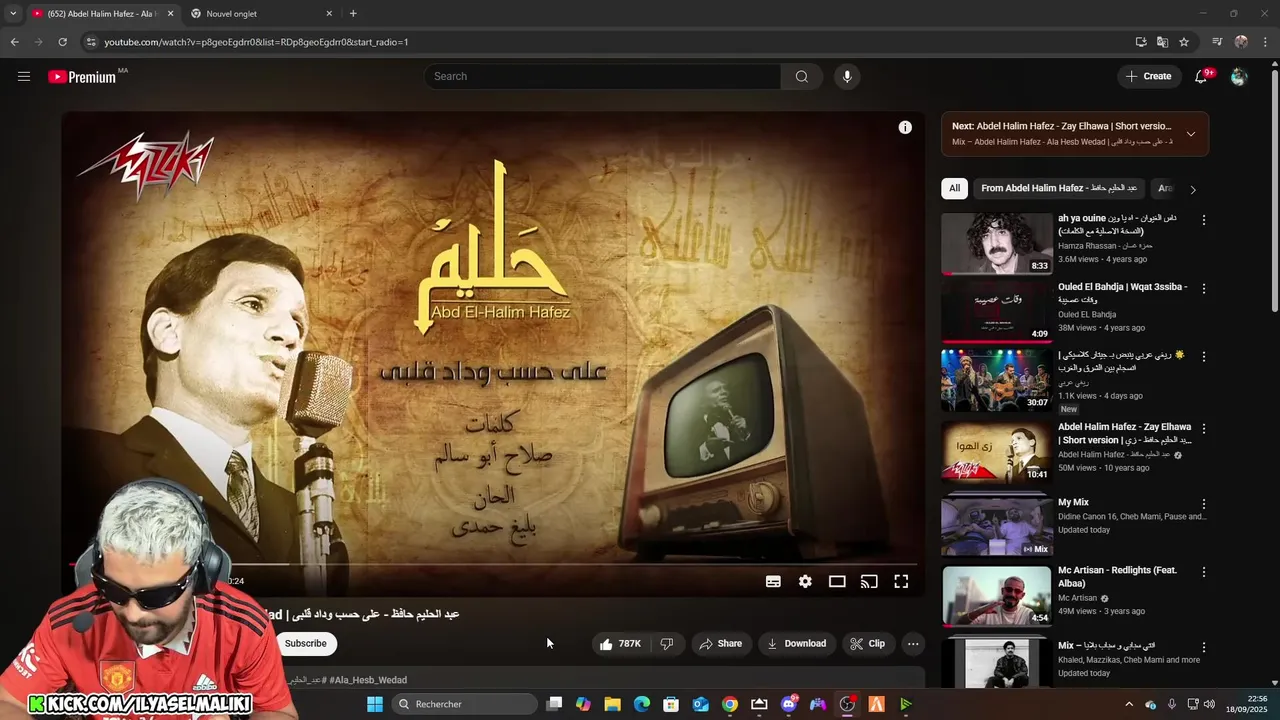The height and width of the screenshot is (720, 1280).
Task: Subscribe to the channel
Action: (305, 643)
